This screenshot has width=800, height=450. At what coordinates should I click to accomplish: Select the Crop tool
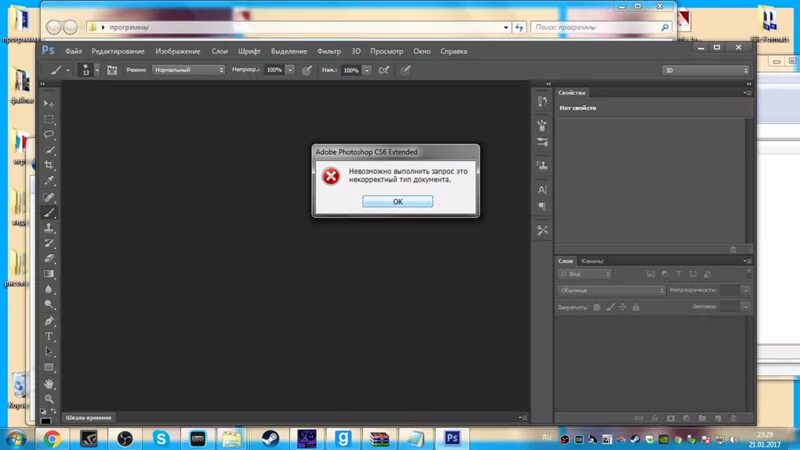pyautogui.click(x=49, y=165)
